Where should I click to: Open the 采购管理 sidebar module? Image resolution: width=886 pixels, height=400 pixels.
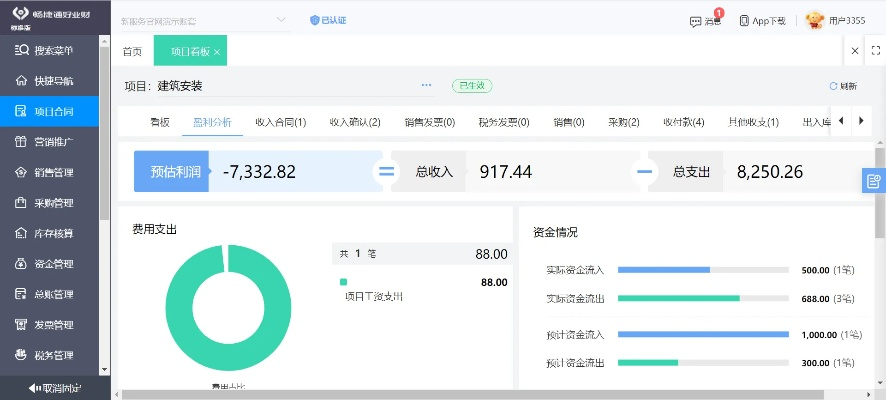click(x=50, y=203)
